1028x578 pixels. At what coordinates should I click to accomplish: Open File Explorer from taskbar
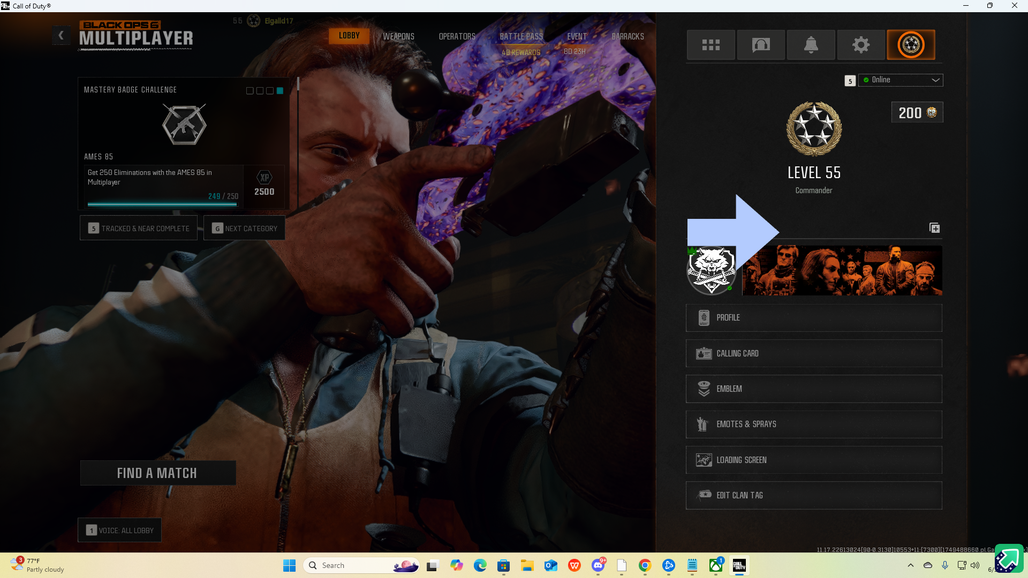tap(527, 566)
